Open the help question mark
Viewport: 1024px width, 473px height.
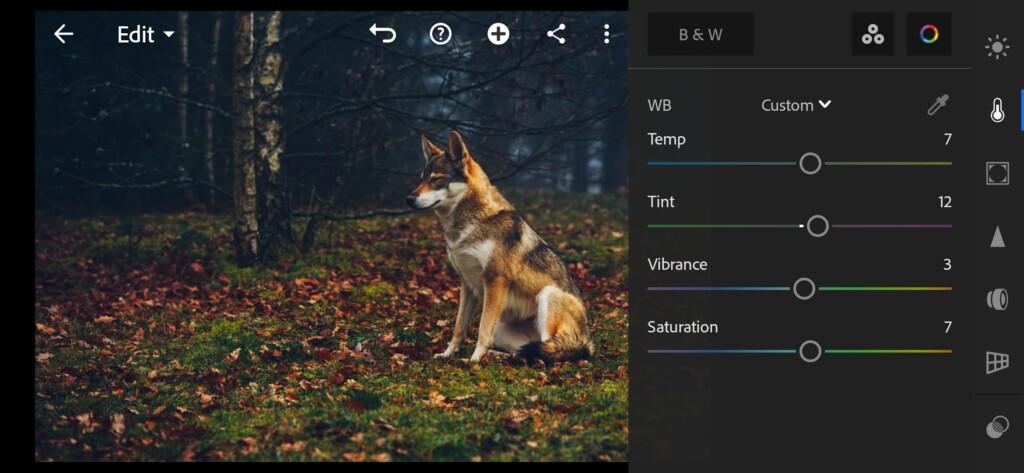point(441,34)
